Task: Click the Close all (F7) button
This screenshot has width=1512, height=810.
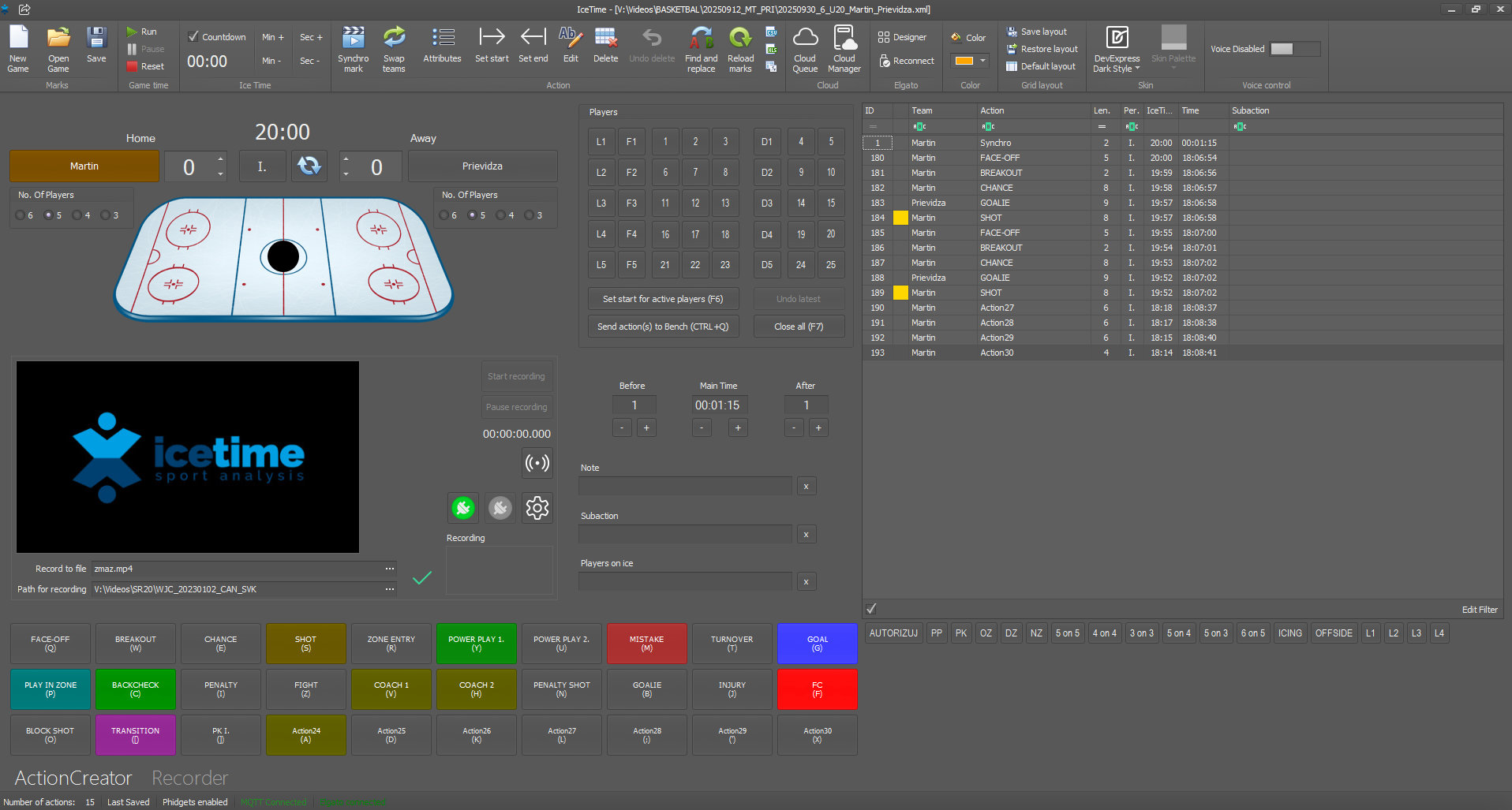Action: (799, 326)
